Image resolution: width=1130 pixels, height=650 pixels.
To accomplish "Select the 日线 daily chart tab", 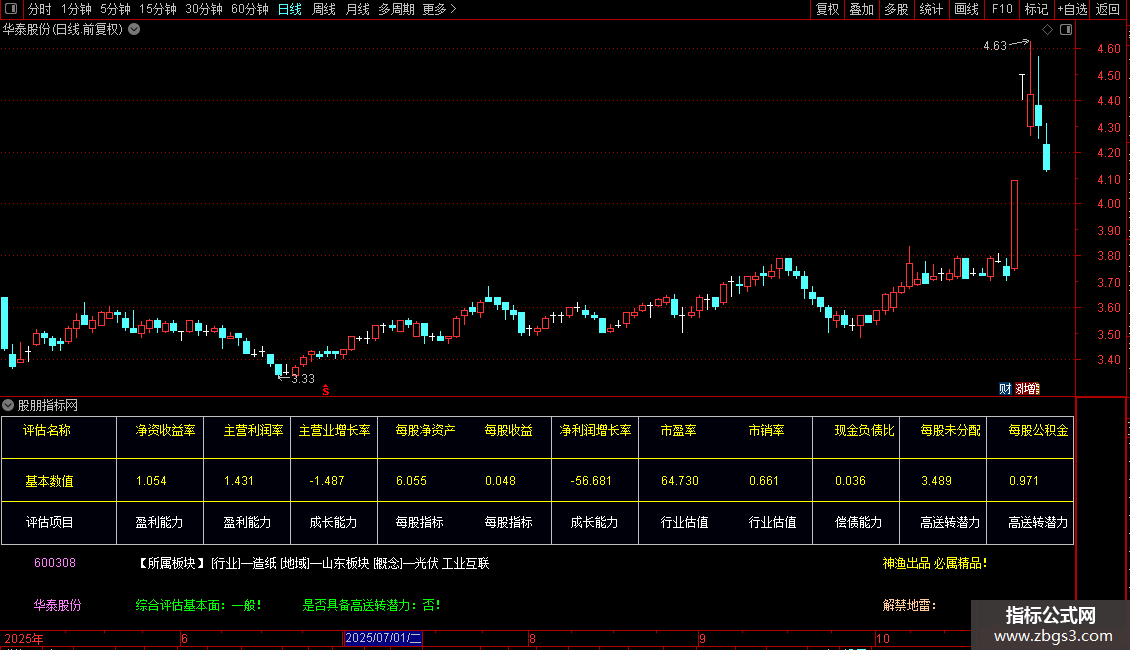I will 290,9.
